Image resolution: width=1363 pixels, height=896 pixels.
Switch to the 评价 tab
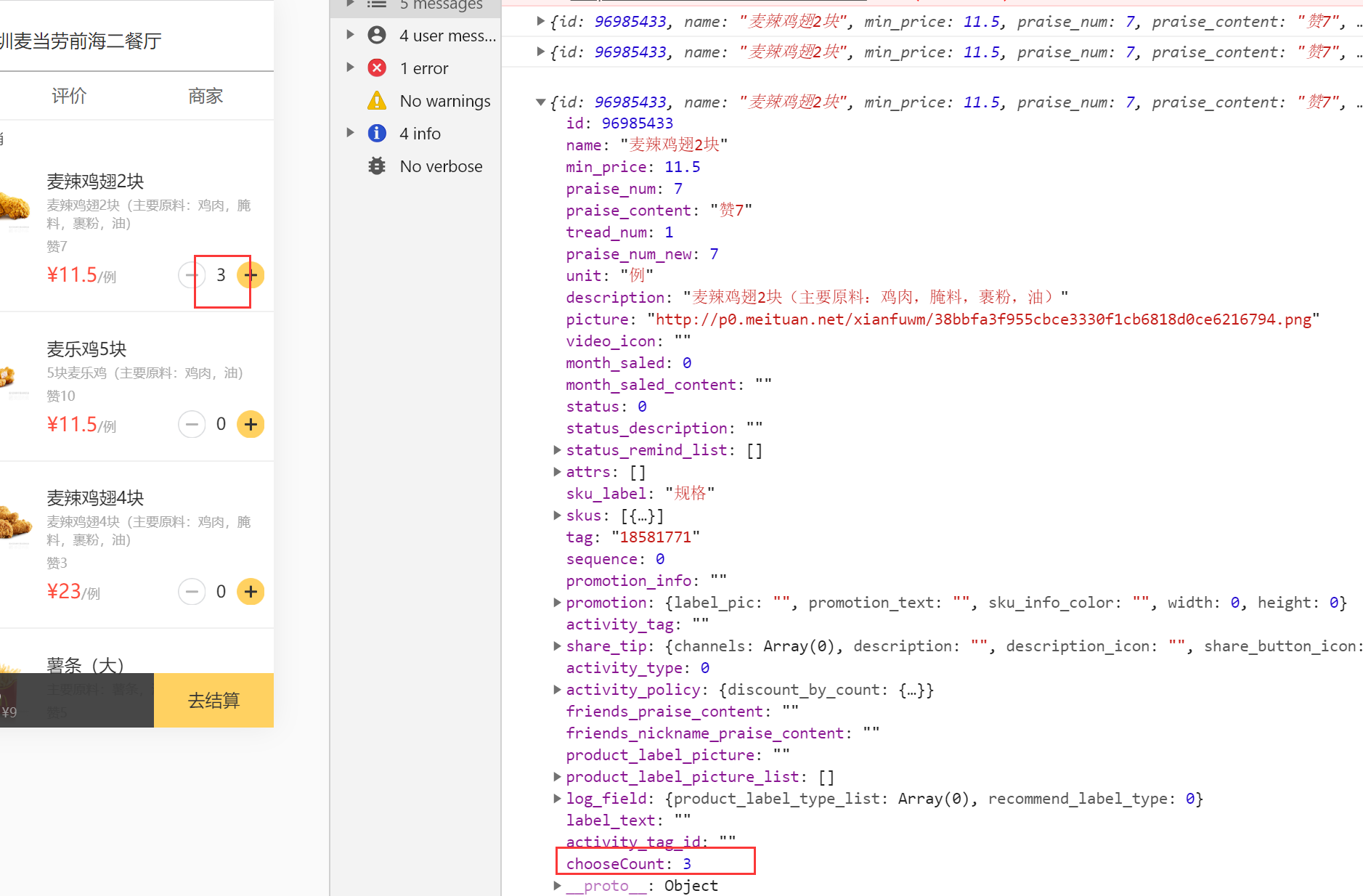(69, 96)
